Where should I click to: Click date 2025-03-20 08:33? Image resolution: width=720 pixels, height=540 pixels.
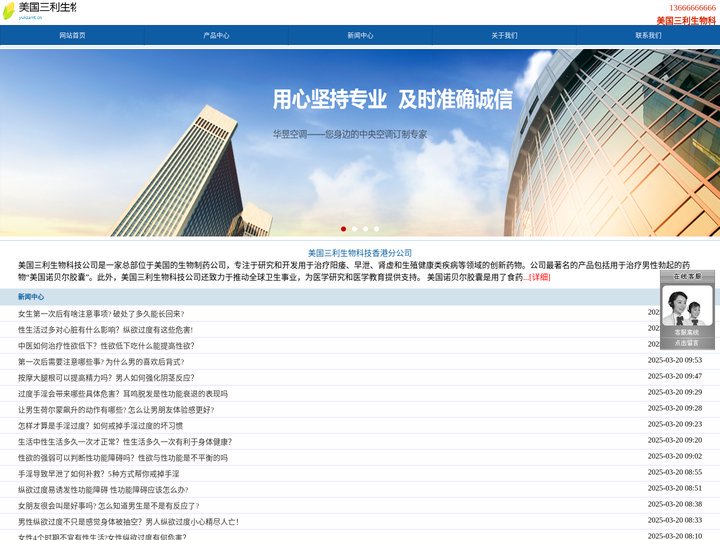coord(675,521)
